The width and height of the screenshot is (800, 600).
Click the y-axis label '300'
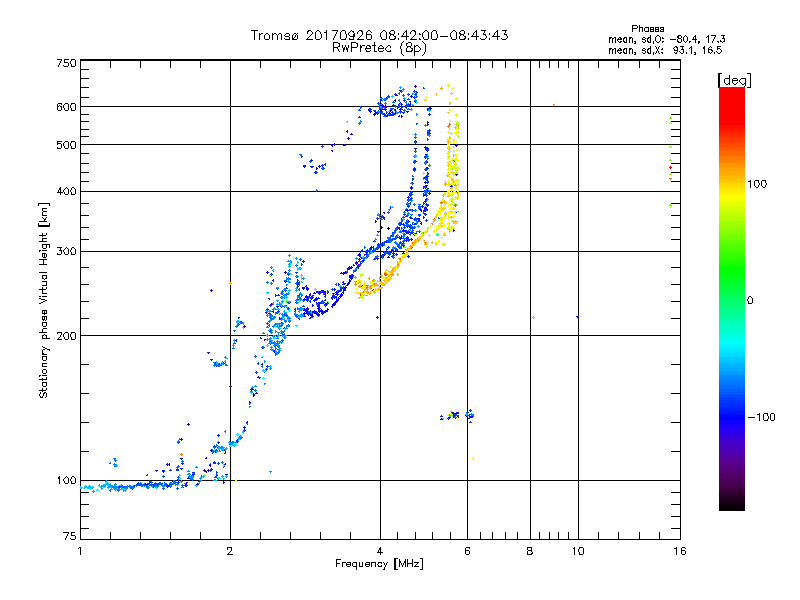[66, 251]
